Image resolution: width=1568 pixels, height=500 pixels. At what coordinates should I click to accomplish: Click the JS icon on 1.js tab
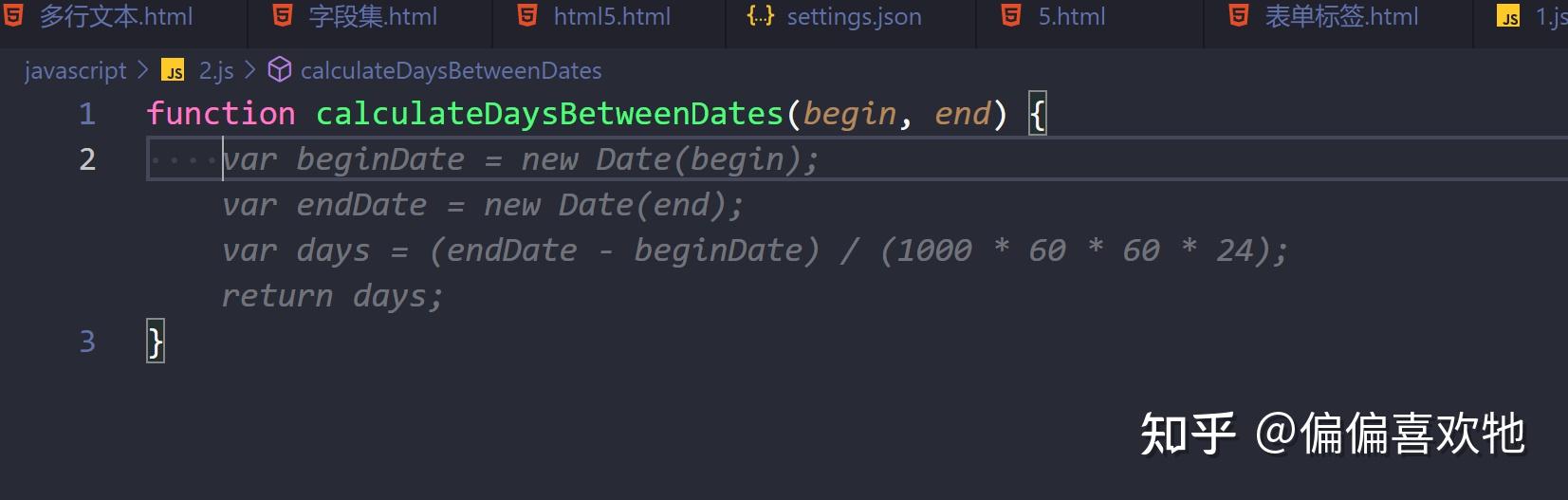[1508, 17]
